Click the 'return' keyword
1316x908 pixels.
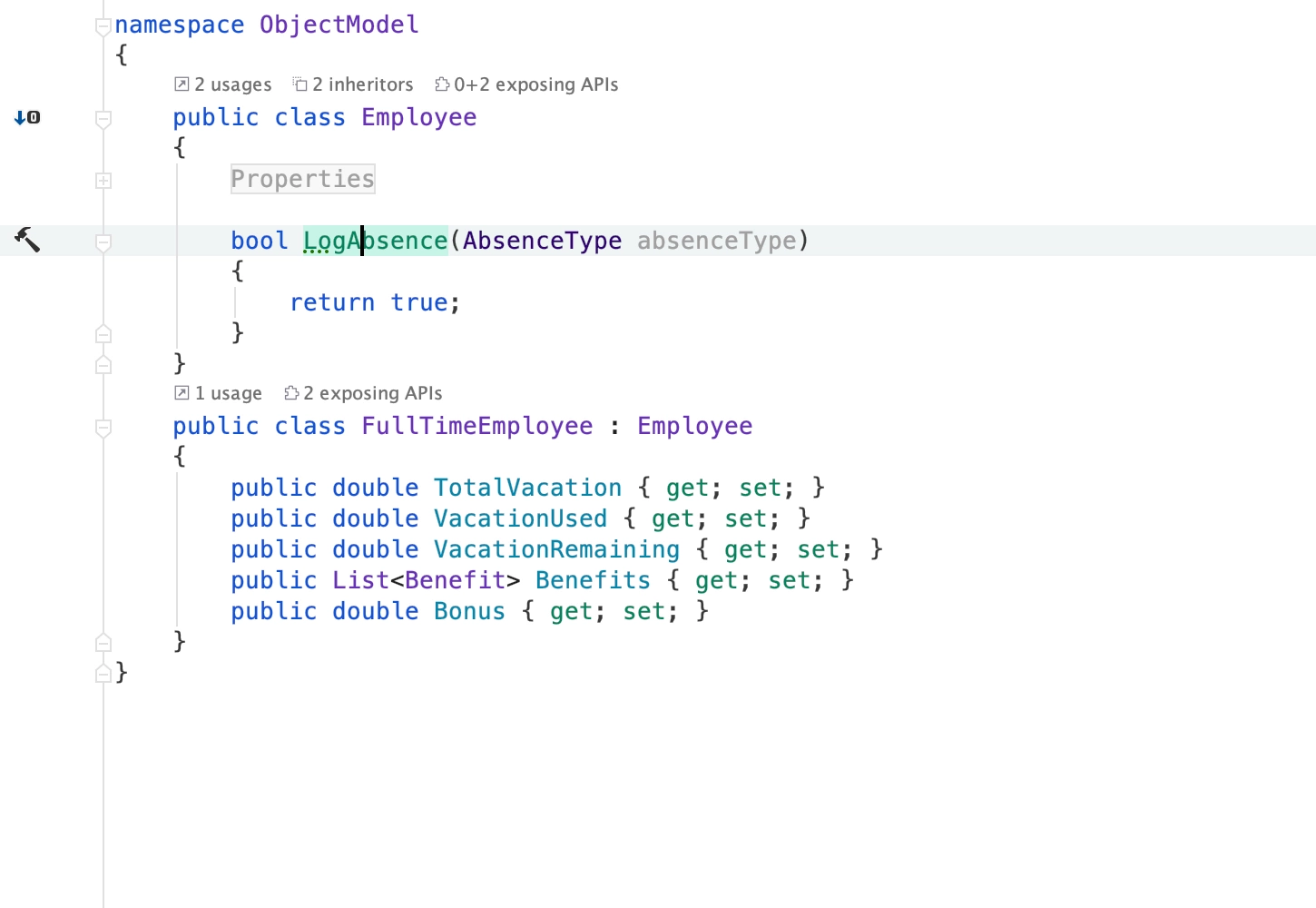tap(331, 302)
